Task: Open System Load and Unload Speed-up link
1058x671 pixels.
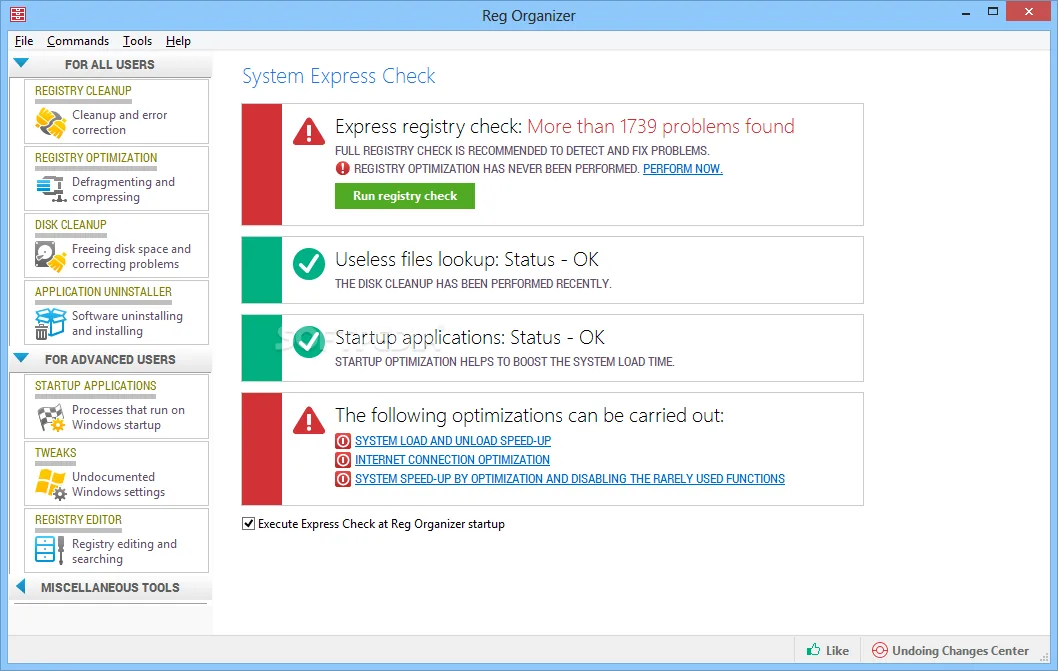Action: [x=453, y=441]
